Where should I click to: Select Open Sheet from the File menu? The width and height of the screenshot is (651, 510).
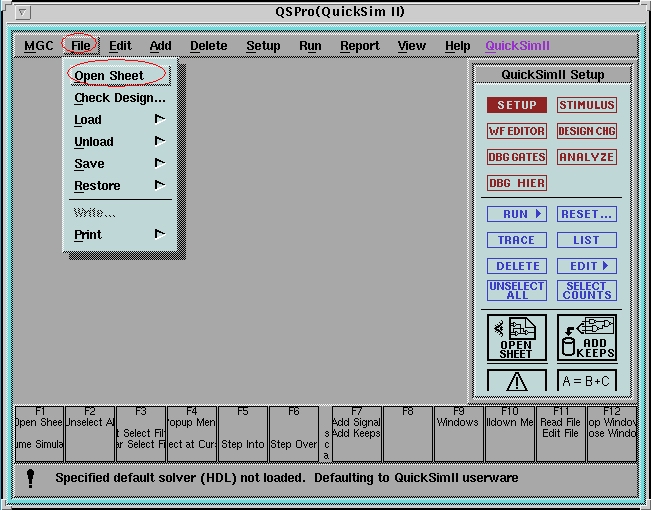(x=109, y=76)
